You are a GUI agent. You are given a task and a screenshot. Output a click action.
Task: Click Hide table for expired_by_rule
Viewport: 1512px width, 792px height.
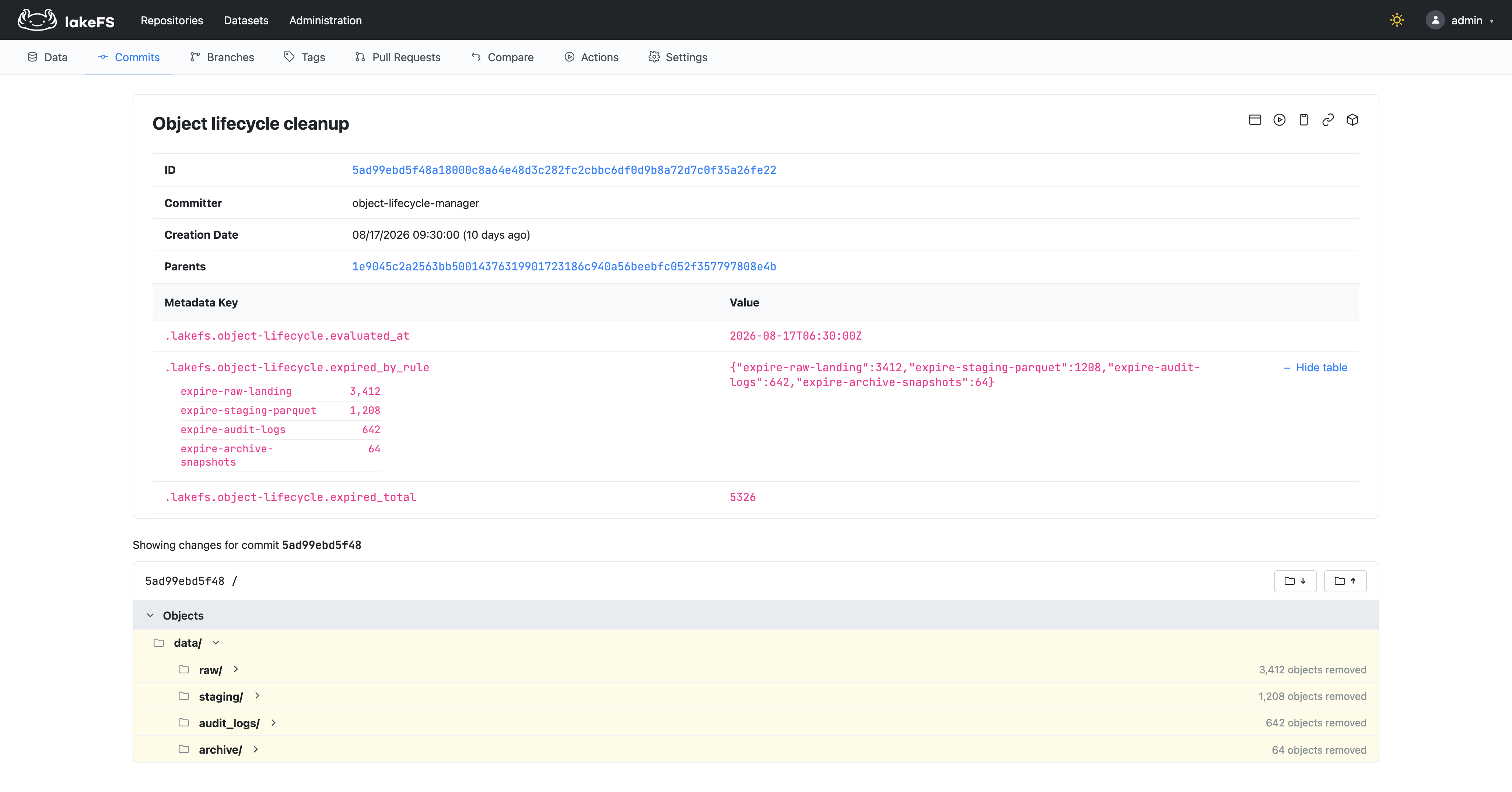(x=1315, y=367)
